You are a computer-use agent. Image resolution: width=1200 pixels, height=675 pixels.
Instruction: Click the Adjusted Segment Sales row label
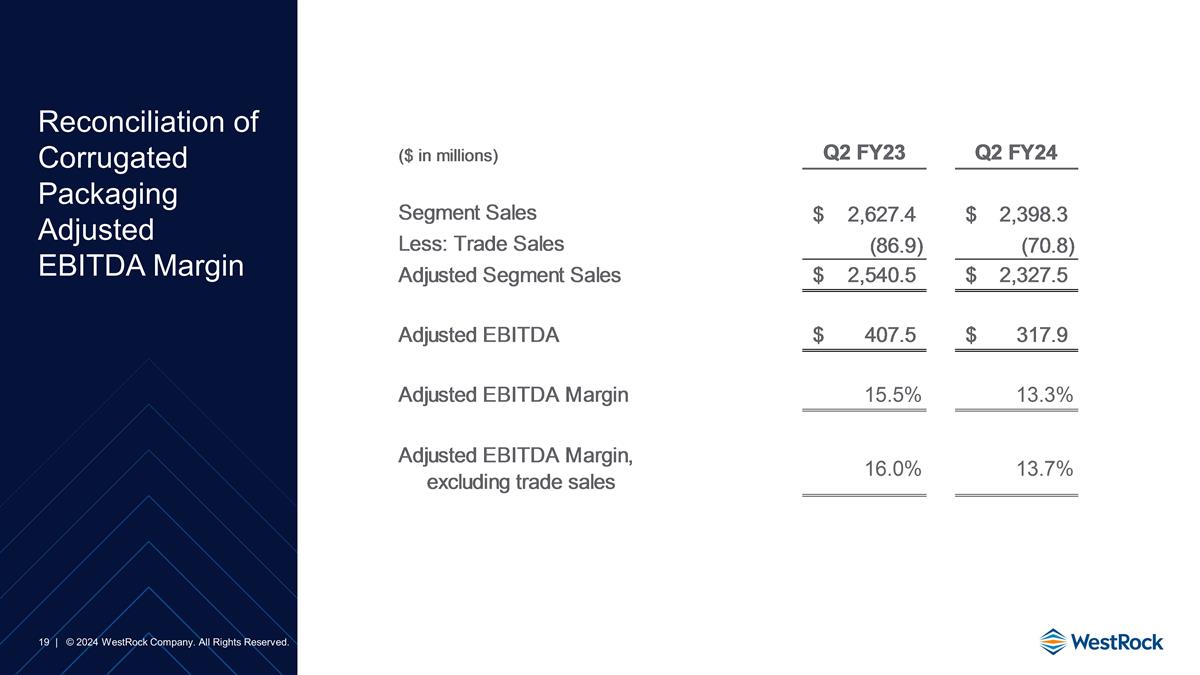[x=509, y=275]
